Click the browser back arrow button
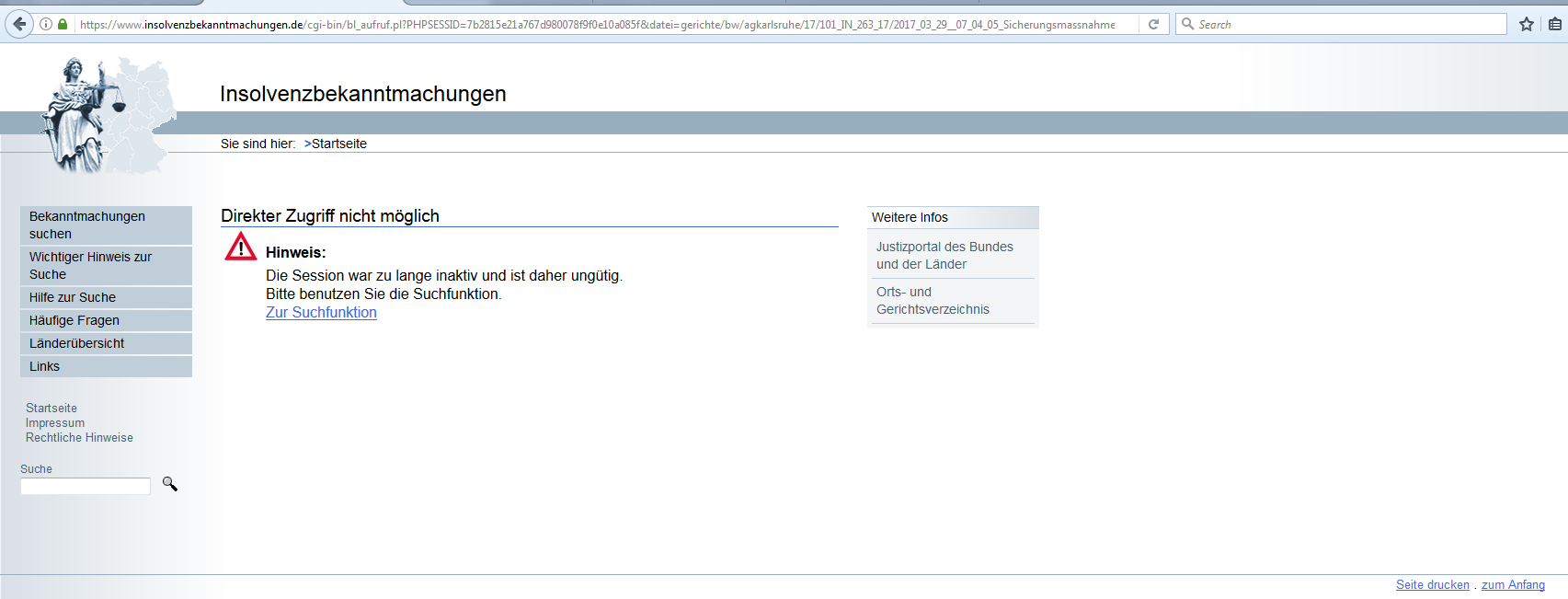The image size is (1568, 599). click(19, 24)
